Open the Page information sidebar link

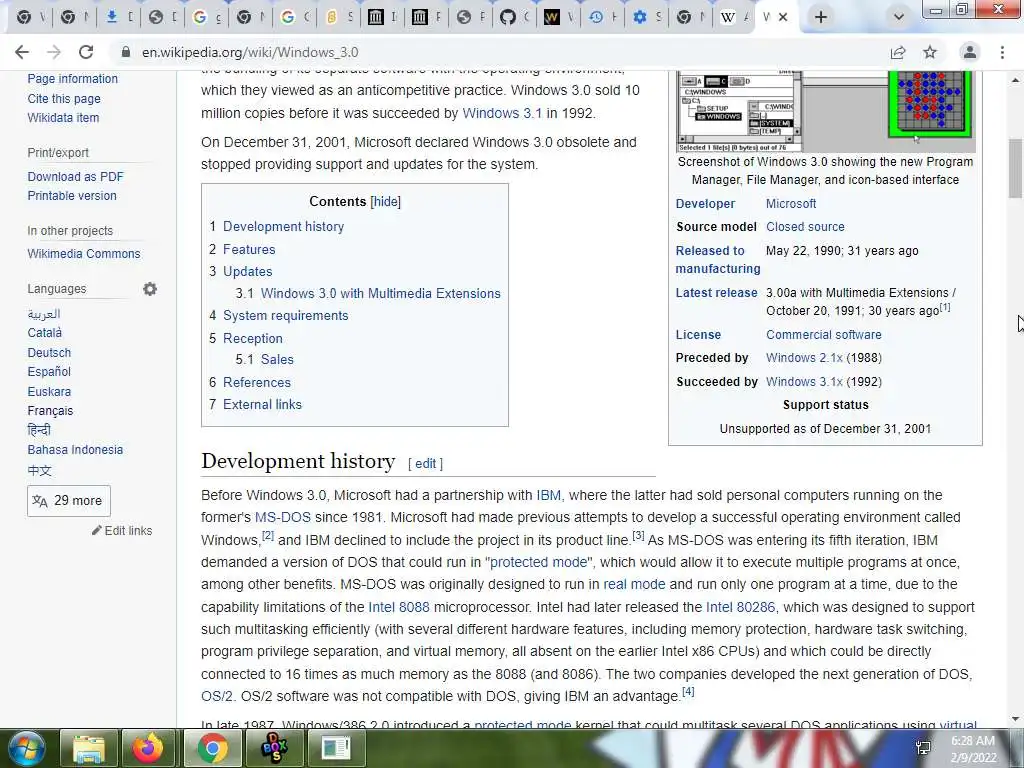pyautogui.click(x=72, y=79)
